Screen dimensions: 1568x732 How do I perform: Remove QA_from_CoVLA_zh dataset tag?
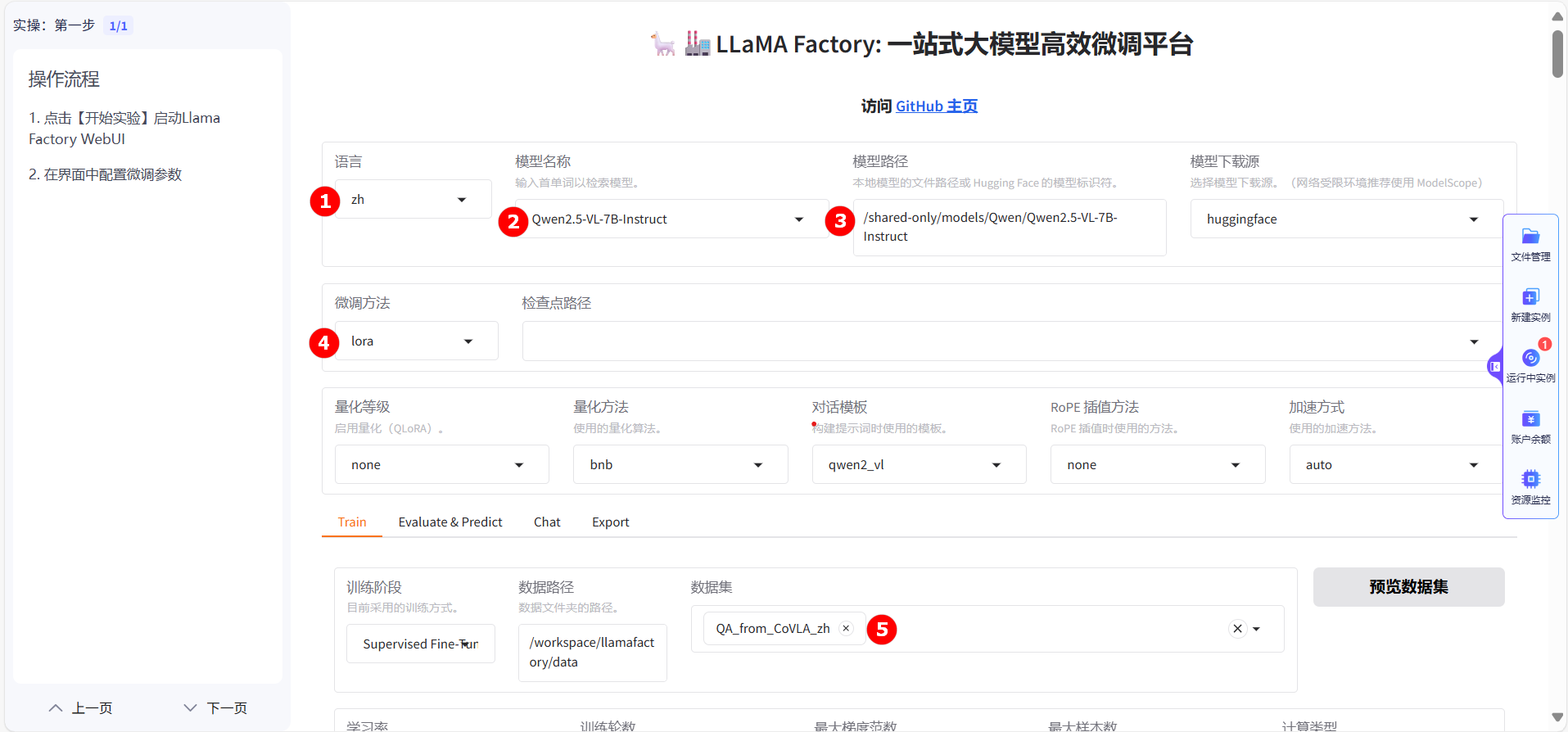846,628
